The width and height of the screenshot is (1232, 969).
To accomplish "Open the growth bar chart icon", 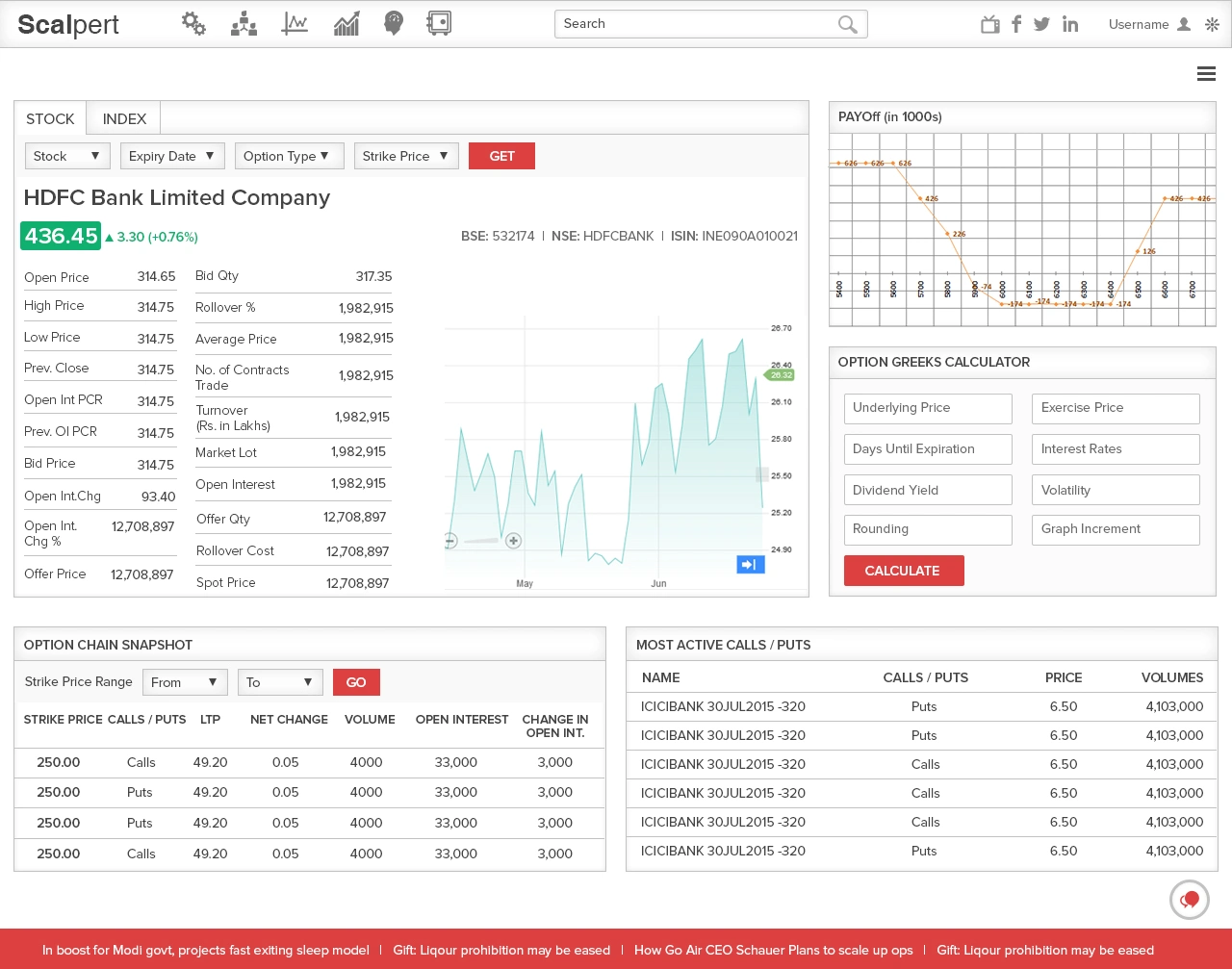I will point(346,23).
